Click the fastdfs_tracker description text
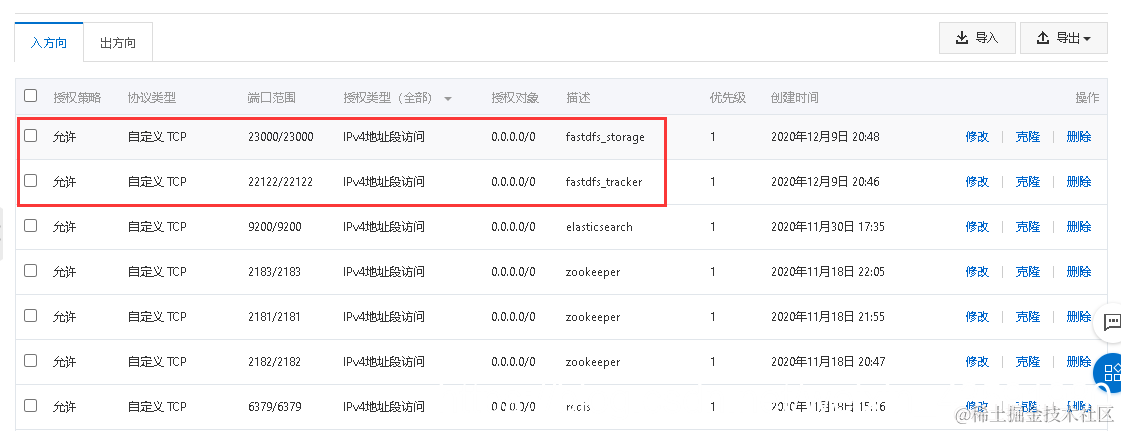Viewport: 1121px width, 431px height. (x=603, y=182)
